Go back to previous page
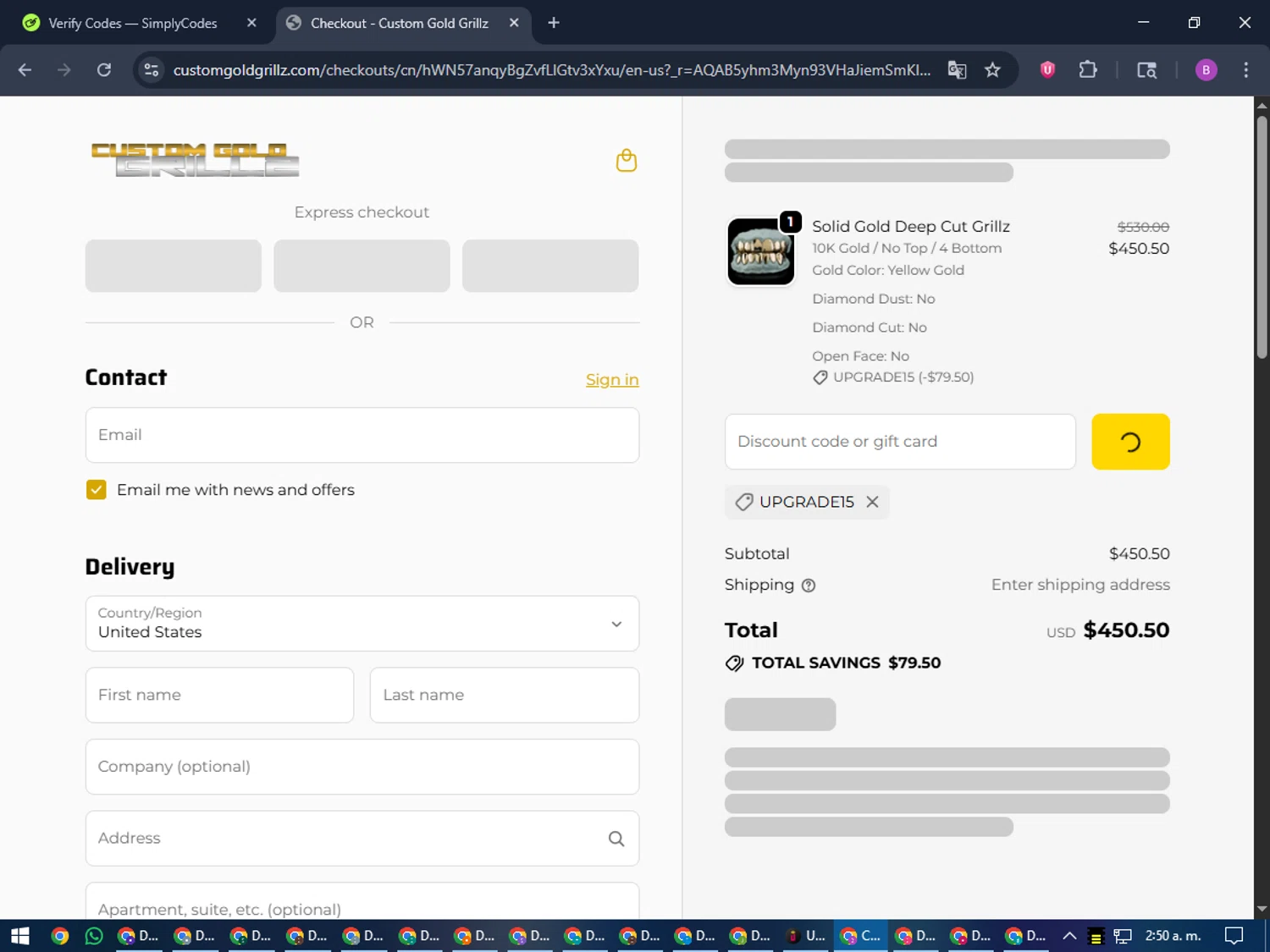This screenshot has width=1270, height=952. pyautogui.click(x=25, y=70)
